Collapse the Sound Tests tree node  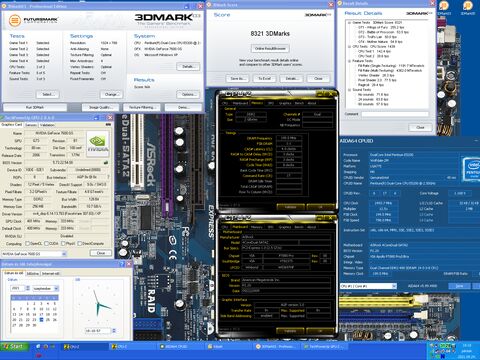pyautogui.click(x=350, y=90)
